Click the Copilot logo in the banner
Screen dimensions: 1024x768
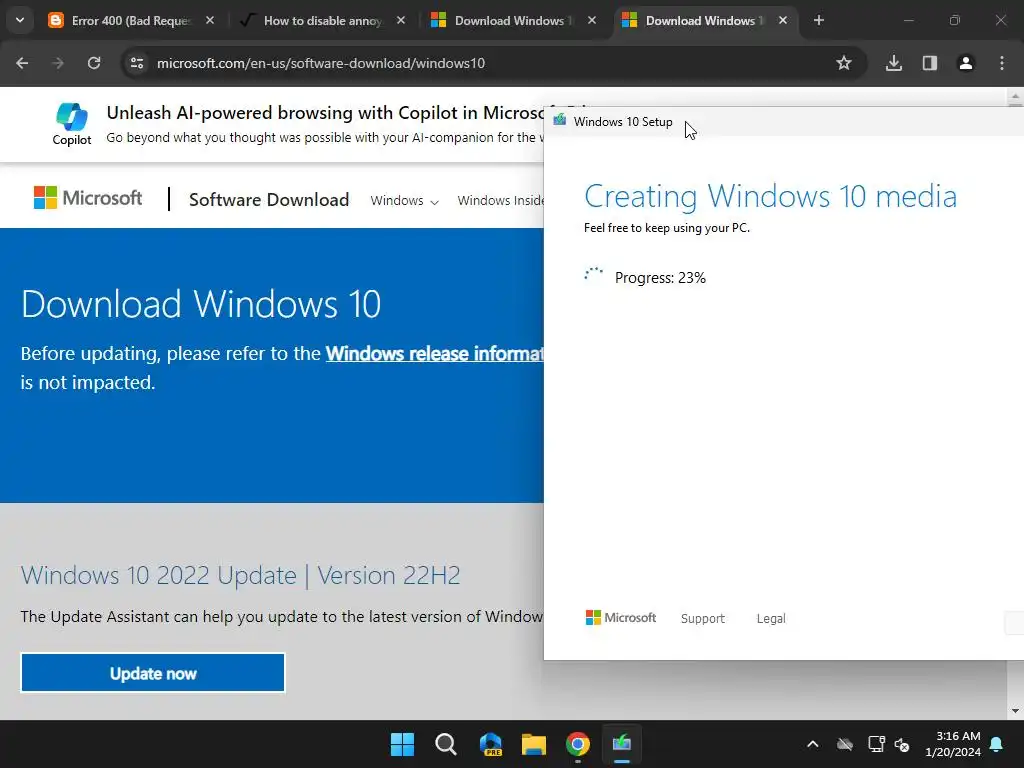point(72,123)
